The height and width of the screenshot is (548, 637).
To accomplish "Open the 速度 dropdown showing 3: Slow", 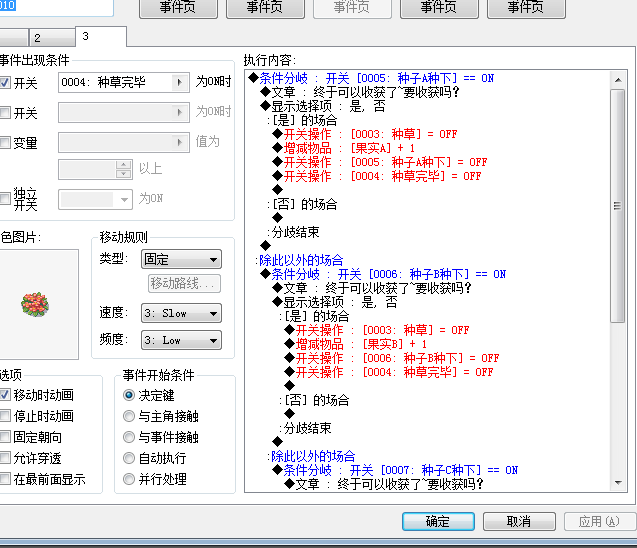I will [181, 313].
